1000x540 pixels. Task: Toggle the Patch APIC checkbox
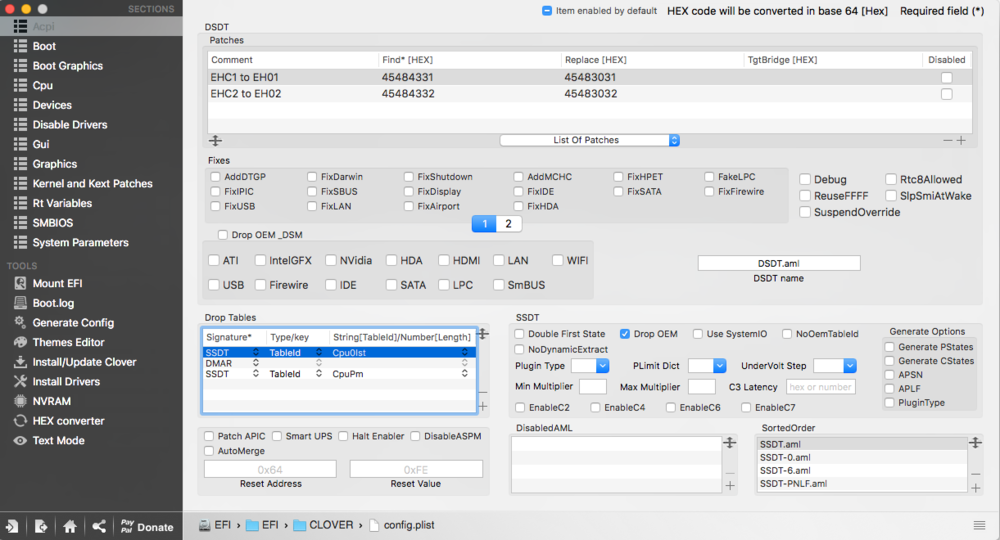point(209,436)
